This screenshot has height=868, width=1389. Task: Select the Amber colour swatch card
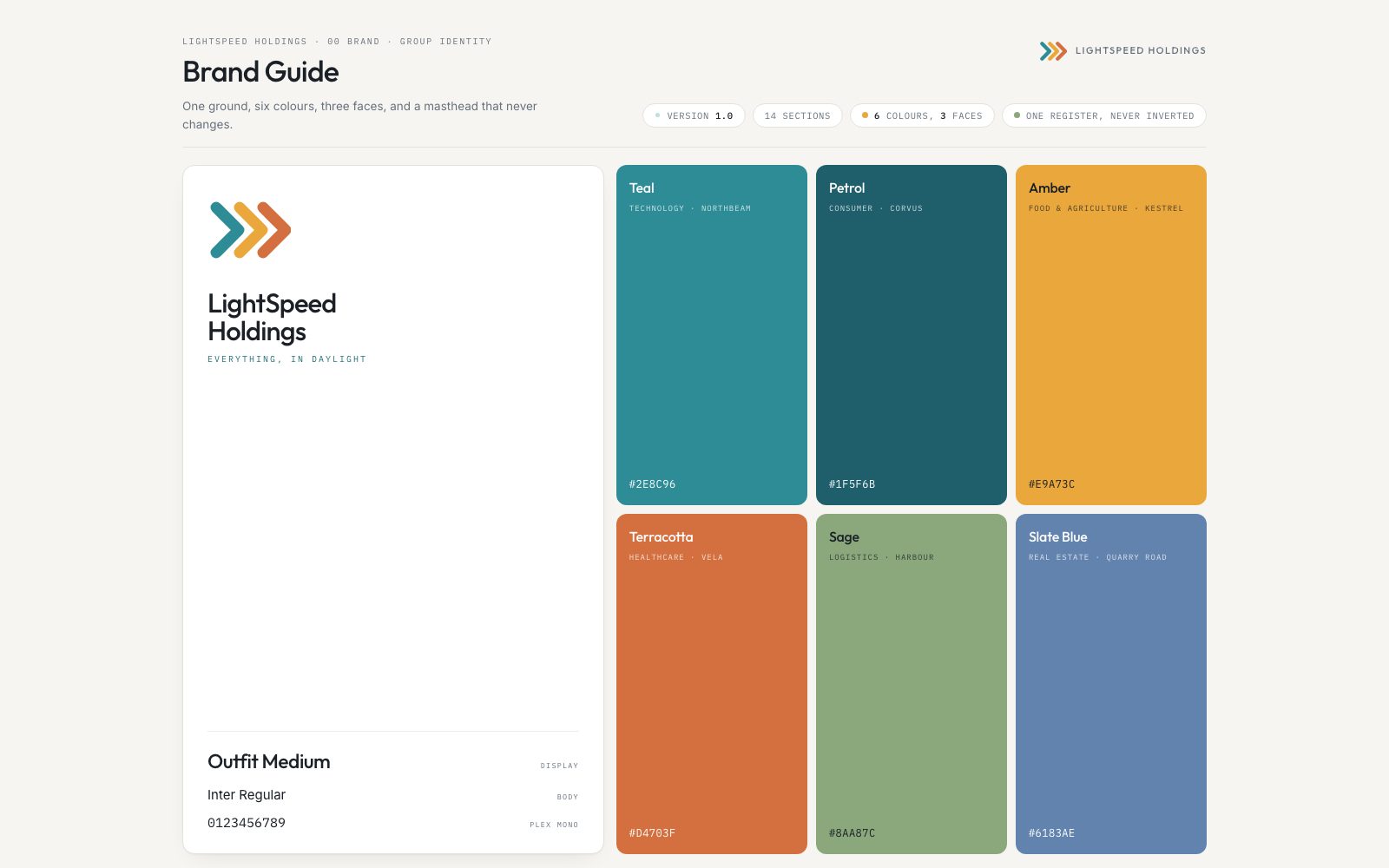tap(1111, 335)
